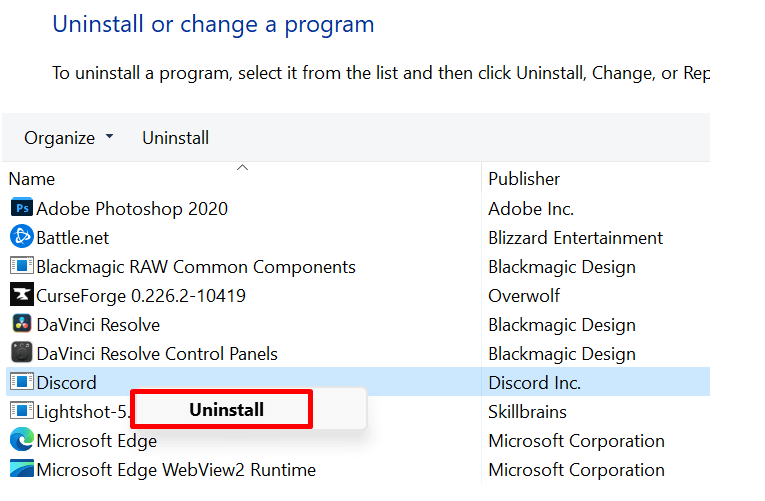Sort the list by the Name column header

click(32, 179)
